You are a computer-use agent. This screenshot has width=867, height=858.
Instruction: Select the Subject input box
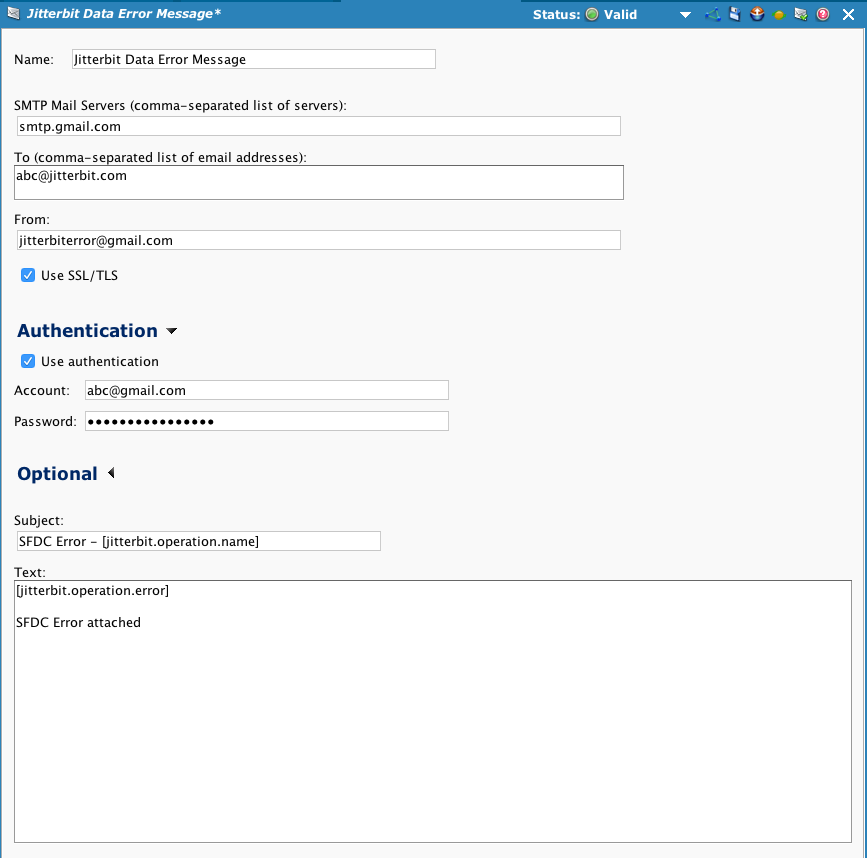(198, 541)
